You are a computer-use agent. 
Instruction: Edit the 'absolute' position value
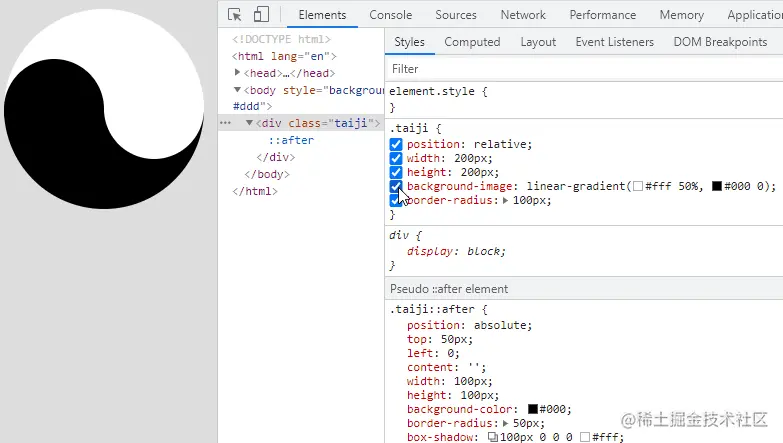[x=499, y=325]
